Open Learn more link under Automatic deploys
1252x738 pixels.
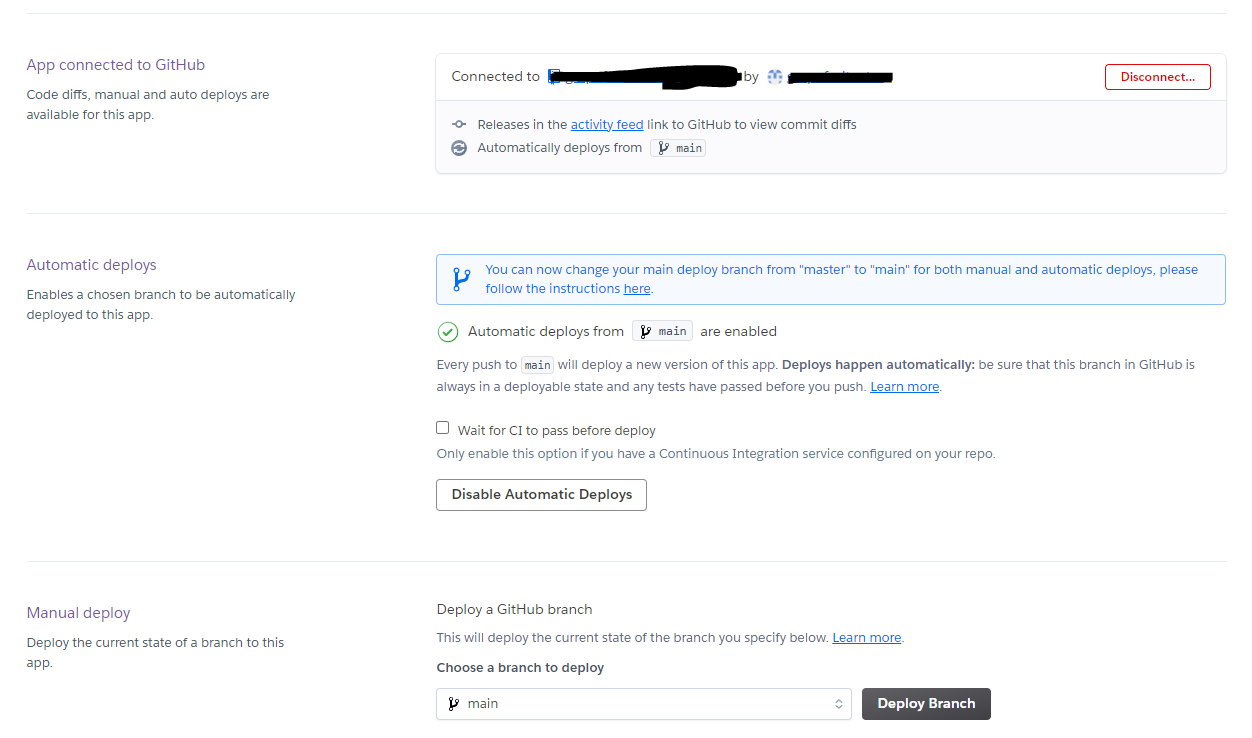click(904, 387)
